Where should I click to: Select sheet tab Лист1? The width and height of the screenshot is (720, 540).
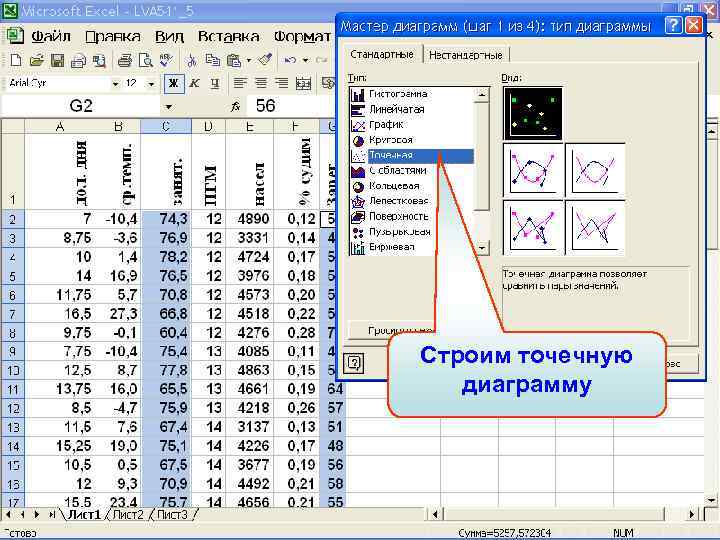click(x=84, y=515)
